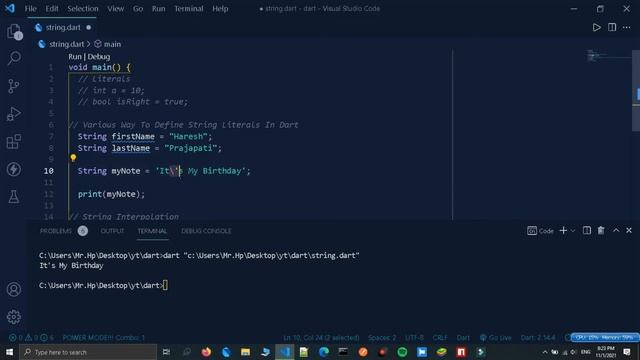The width and height of the screenshot is (640, 360).
Task: Switch to the Debug Console tab
Action: pos(206,231)
